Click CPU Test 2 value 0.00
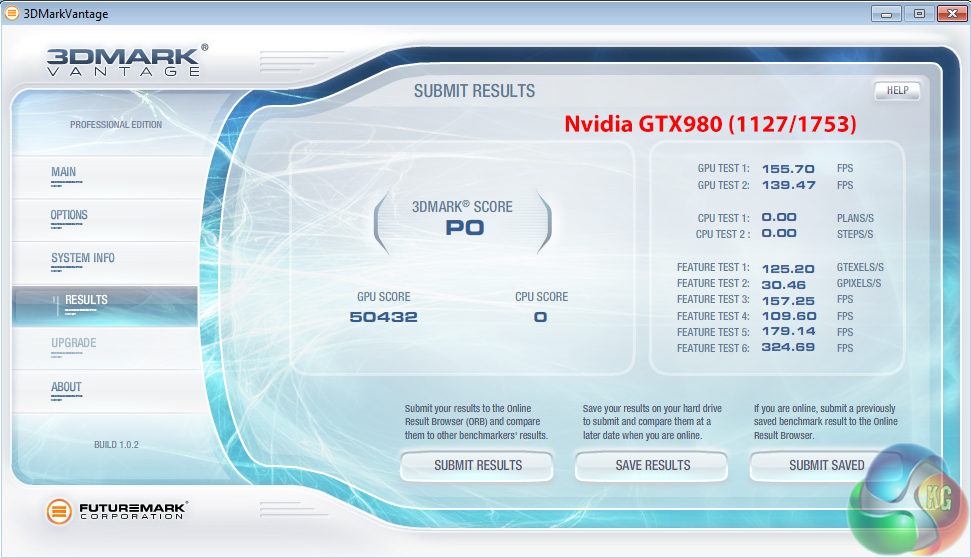The height and width of the screenshot is (558, 971). (779, 233)
